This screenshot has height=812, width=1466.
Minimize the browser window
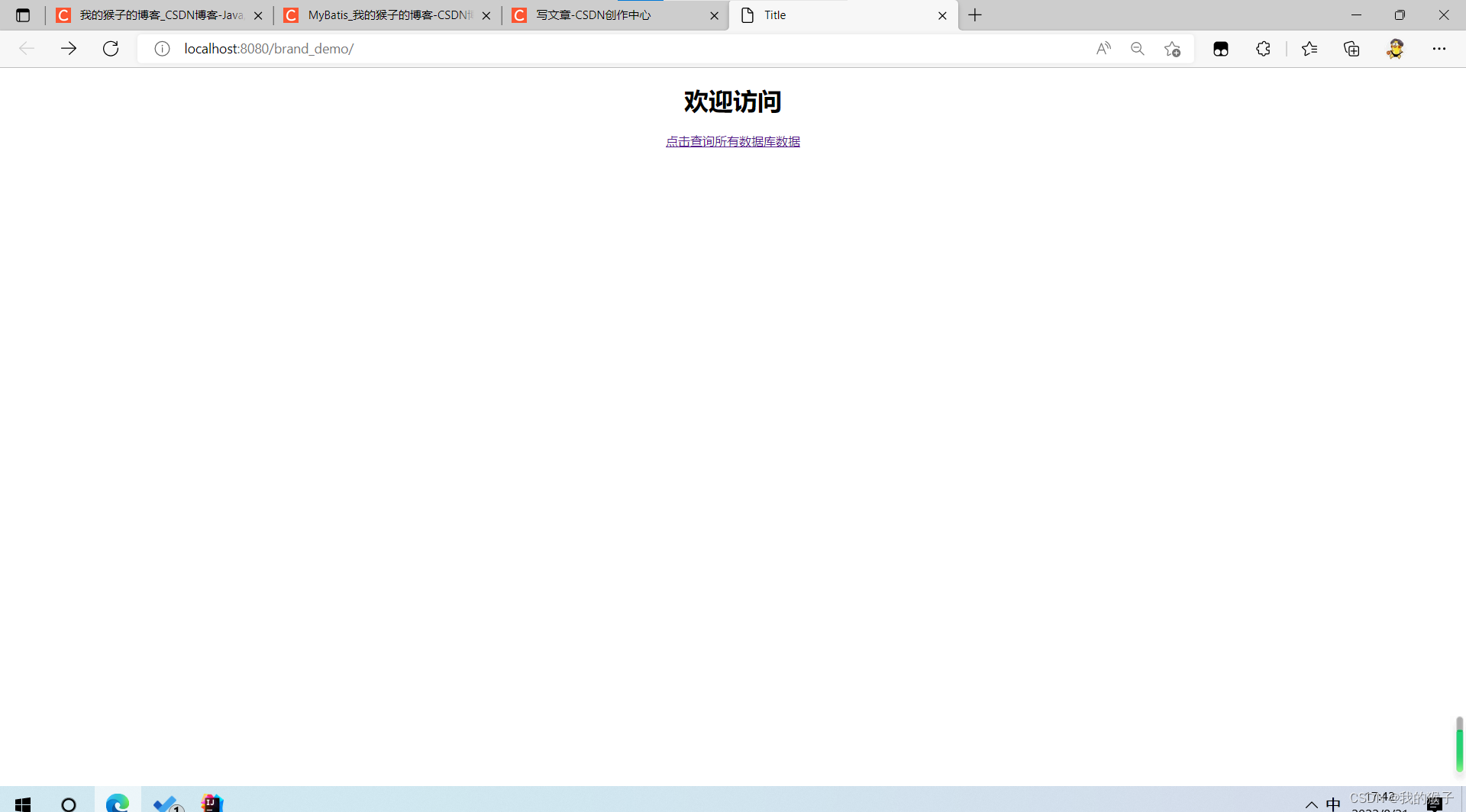[x=1356, y=15]
